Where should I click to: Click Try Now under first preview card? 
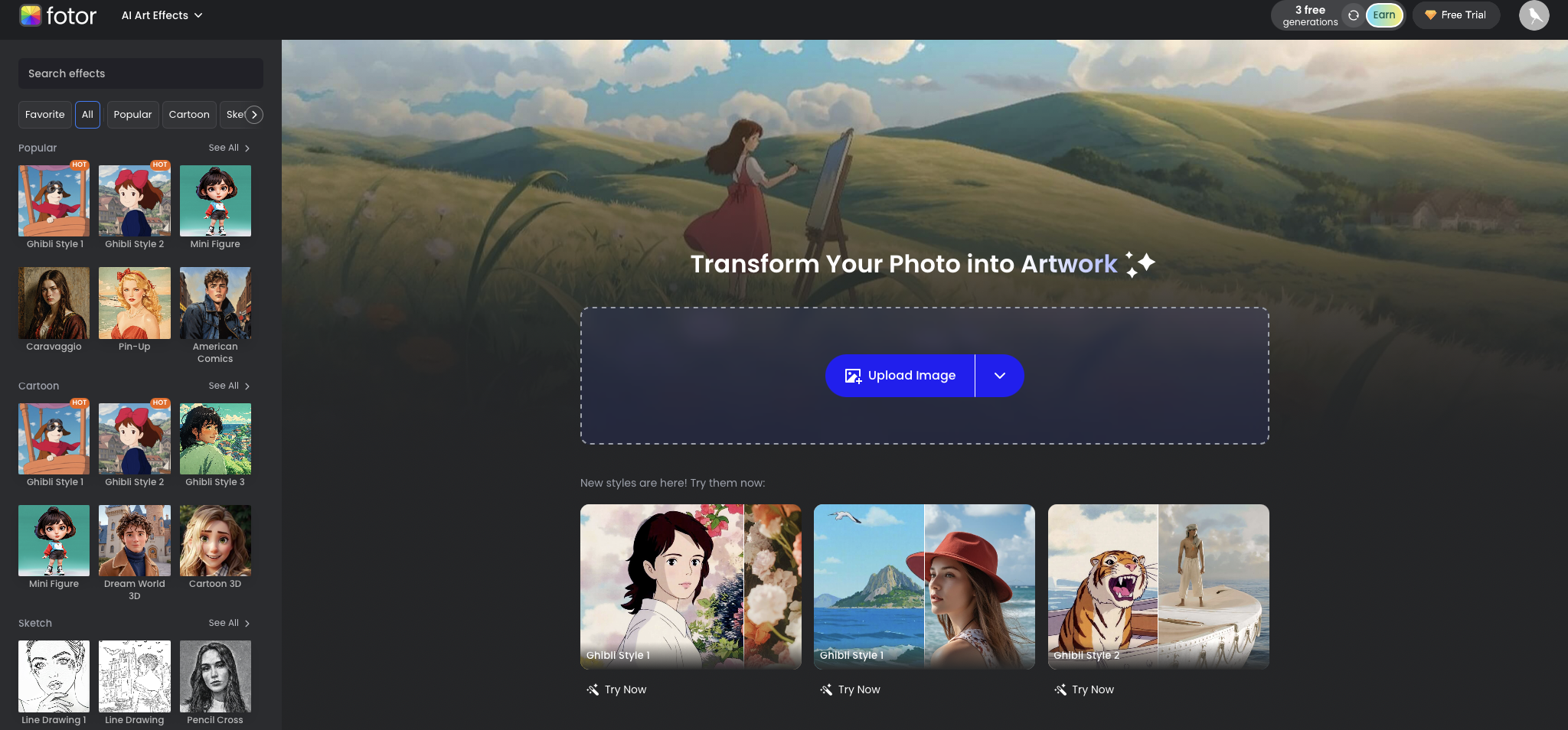coord(617,689)
